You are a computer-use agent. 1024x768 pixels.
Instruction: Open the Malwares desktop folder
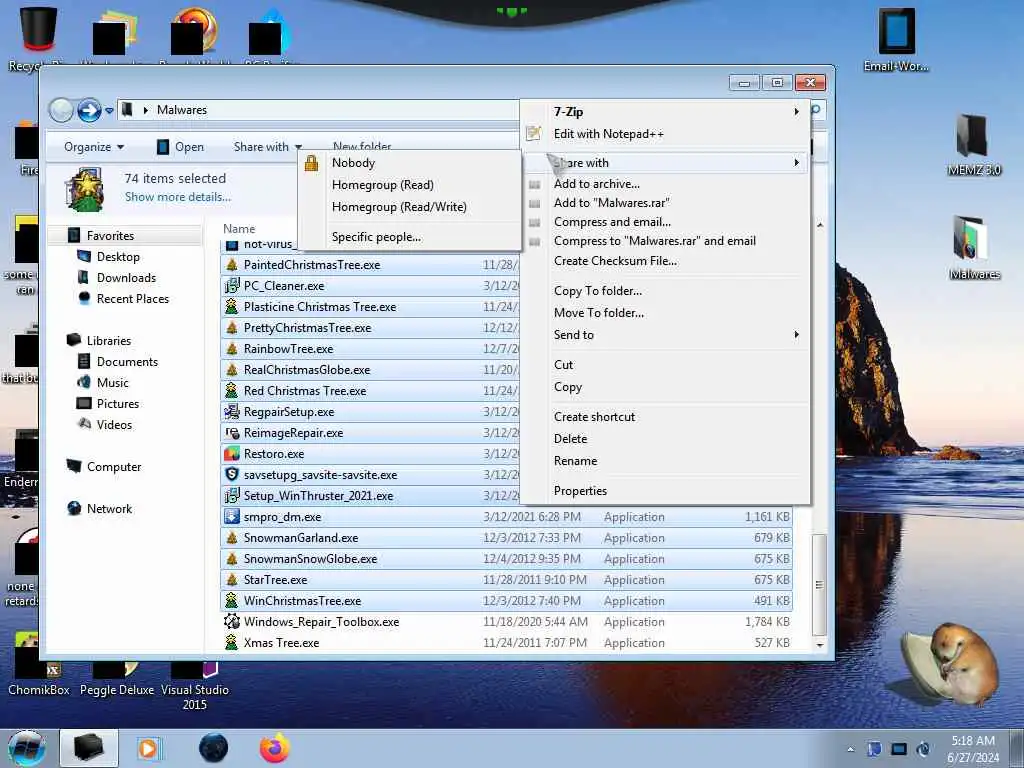click(x=973, y=247)
